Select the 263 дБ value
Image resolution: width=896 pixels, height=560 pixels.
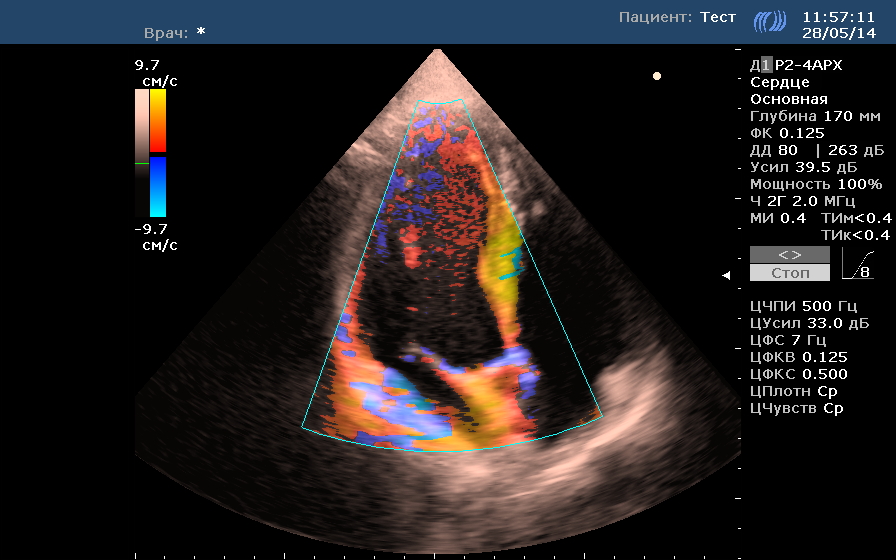pyautogui.click(x=856, y=150)
